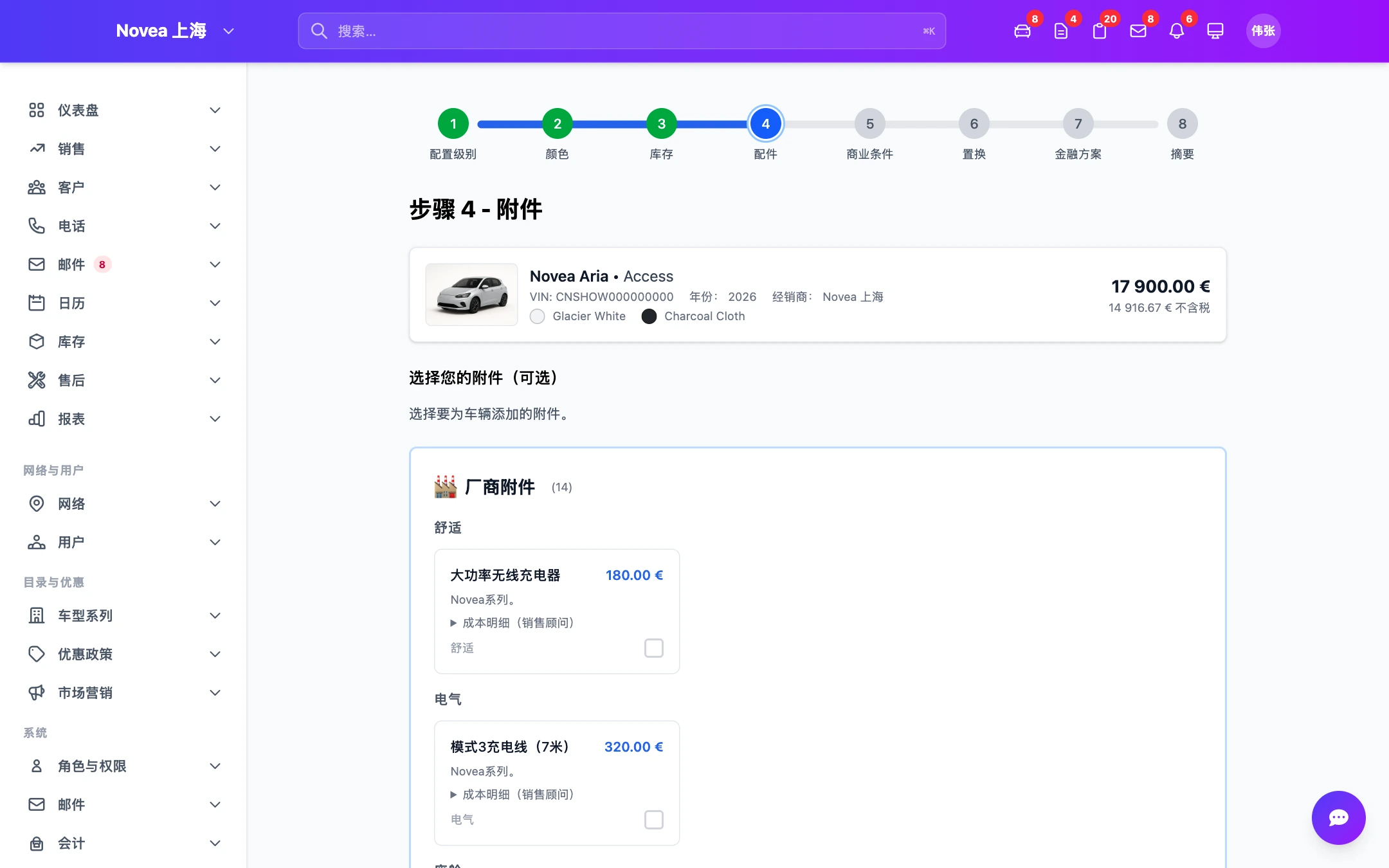
Task: Click the 市场营销 megaphone icon
Action: point(37,692)
